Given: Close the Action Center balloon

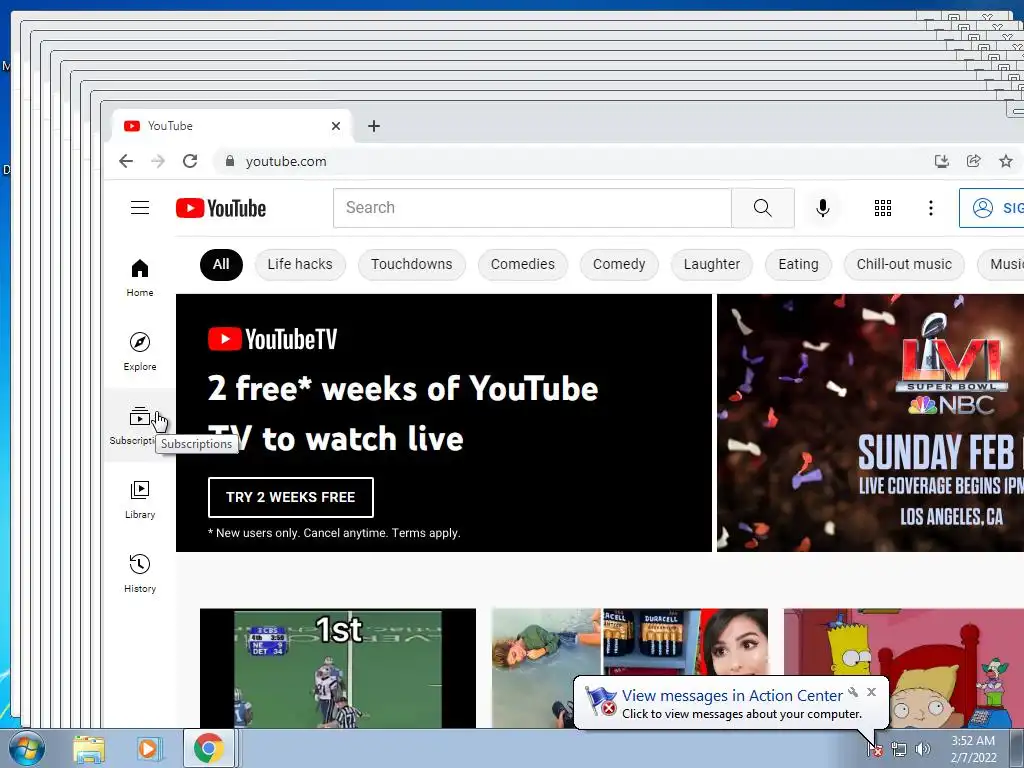Looking at the screenshot, I should (x=871, y=692).
